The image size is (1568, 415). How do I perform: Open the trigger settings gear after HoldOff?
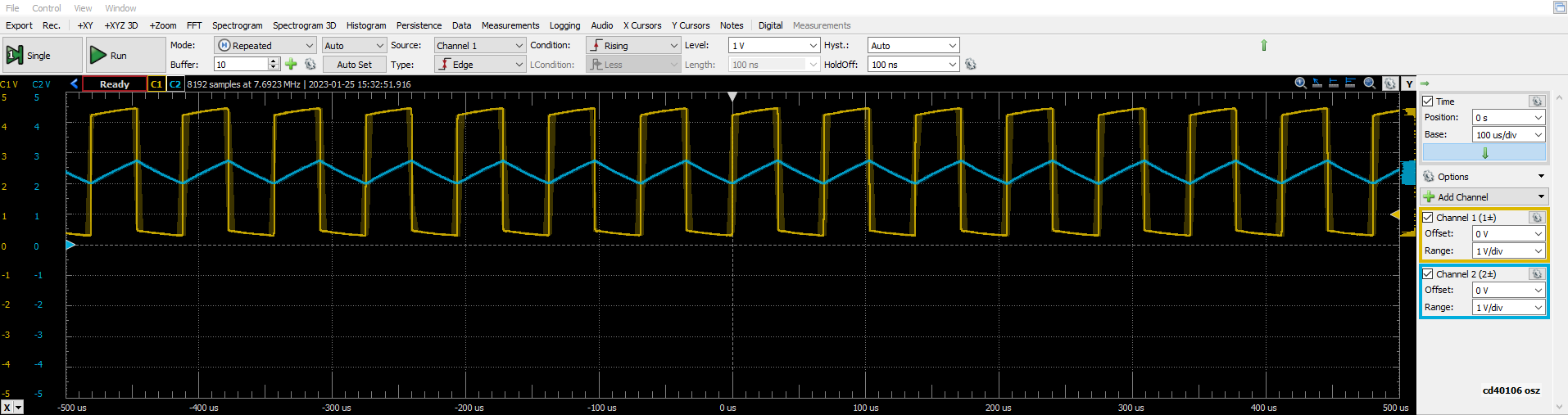971,64
